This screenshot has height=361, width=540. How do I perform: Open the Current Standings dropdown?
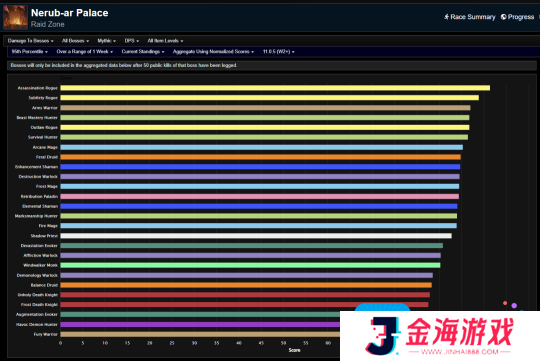tap(143, 52)
